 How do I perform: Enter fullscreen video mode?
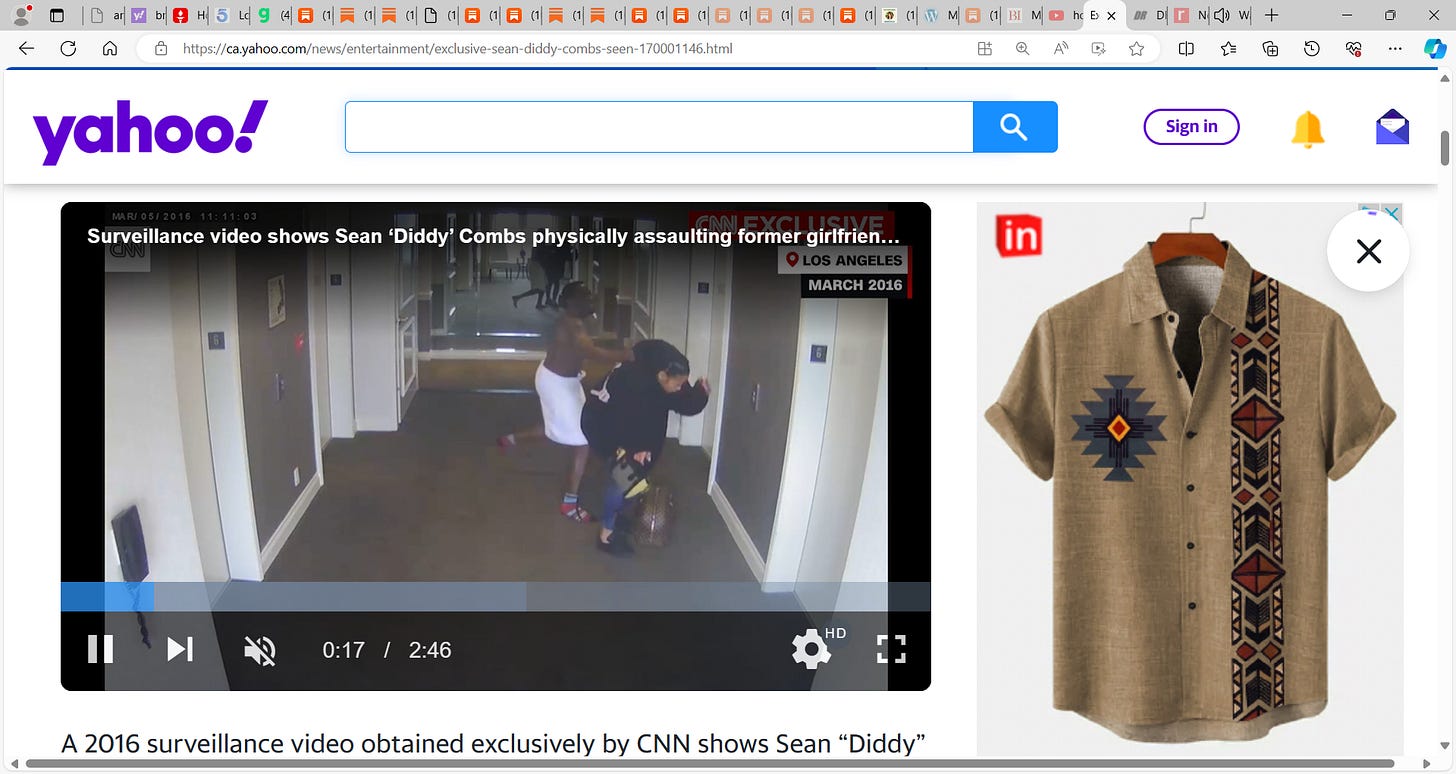tap(891, 649)
